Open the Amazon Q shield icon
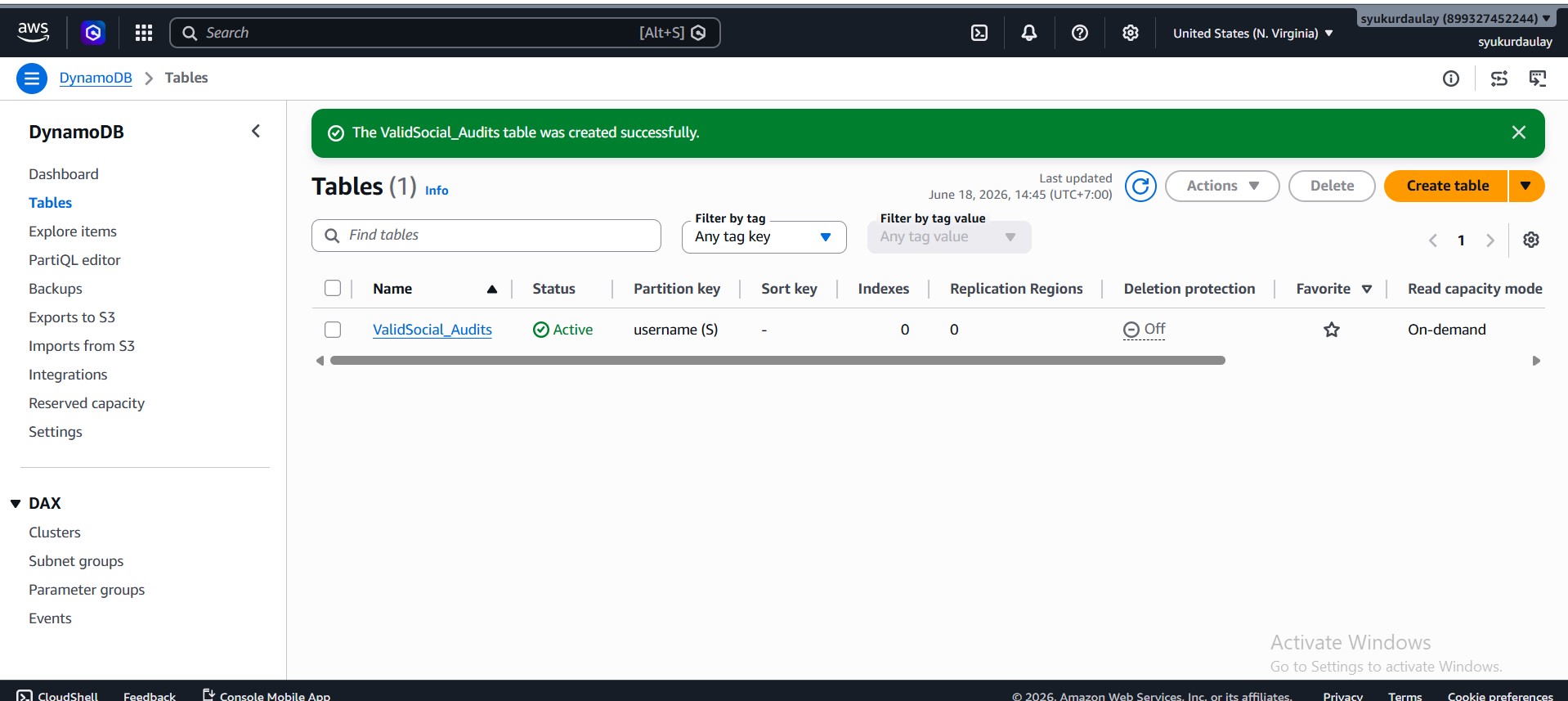 click(93, 33)
